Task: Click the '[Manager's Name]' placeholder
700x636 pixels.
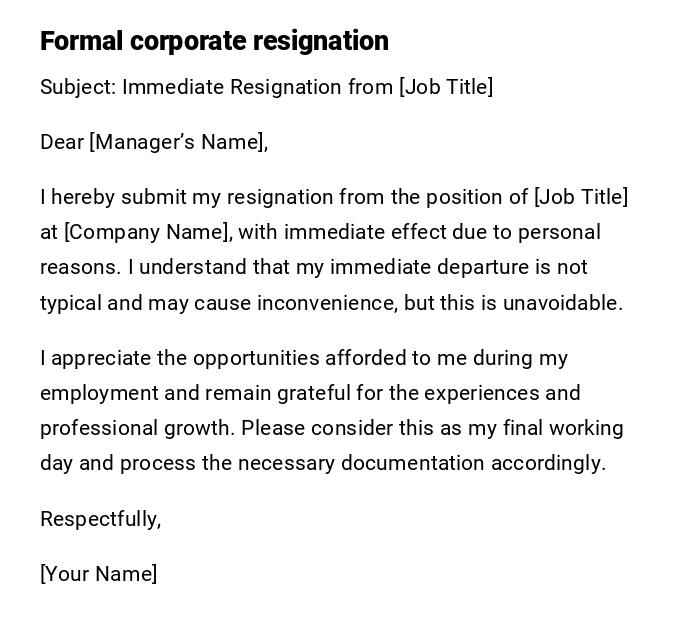Action: tap(178, 142)
